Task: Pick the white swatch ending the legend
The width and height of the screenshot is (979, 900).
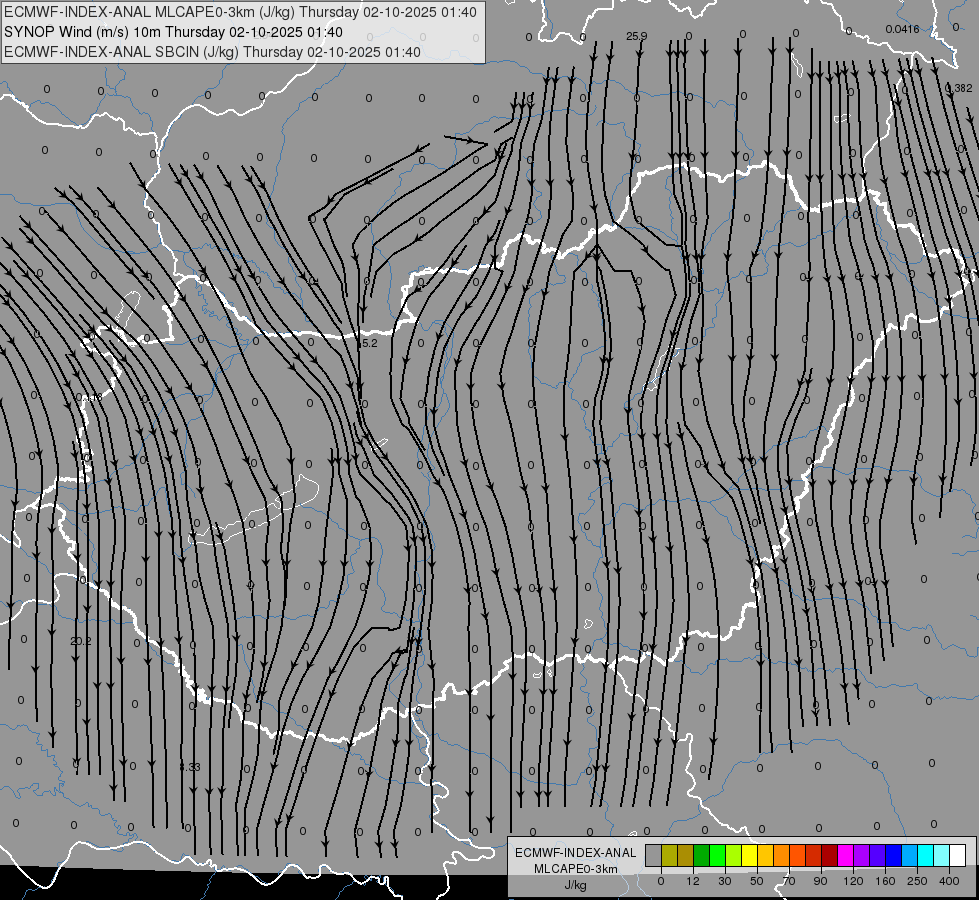Action: tap(958, 855)
